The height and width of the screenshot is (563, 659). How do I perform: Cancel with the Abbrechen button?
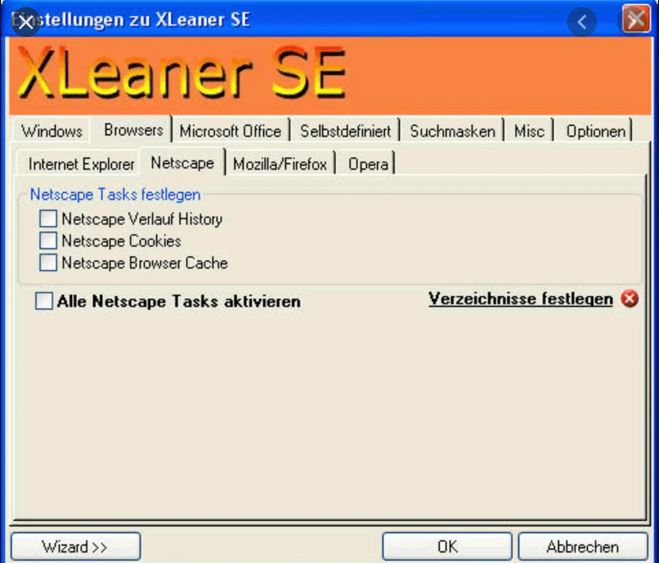(583, 547)
